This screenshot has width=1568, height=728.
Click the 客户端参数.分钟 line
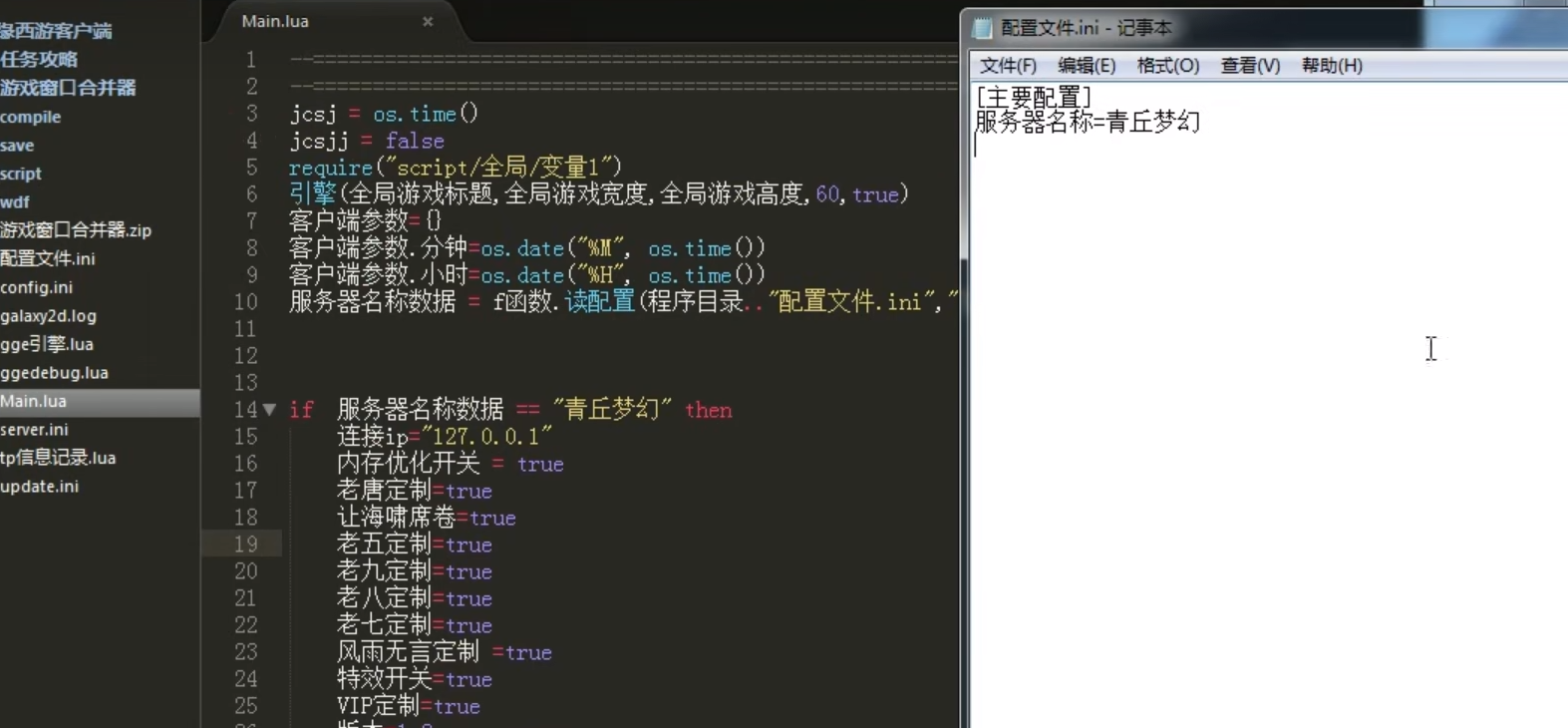tap(527, 248)
